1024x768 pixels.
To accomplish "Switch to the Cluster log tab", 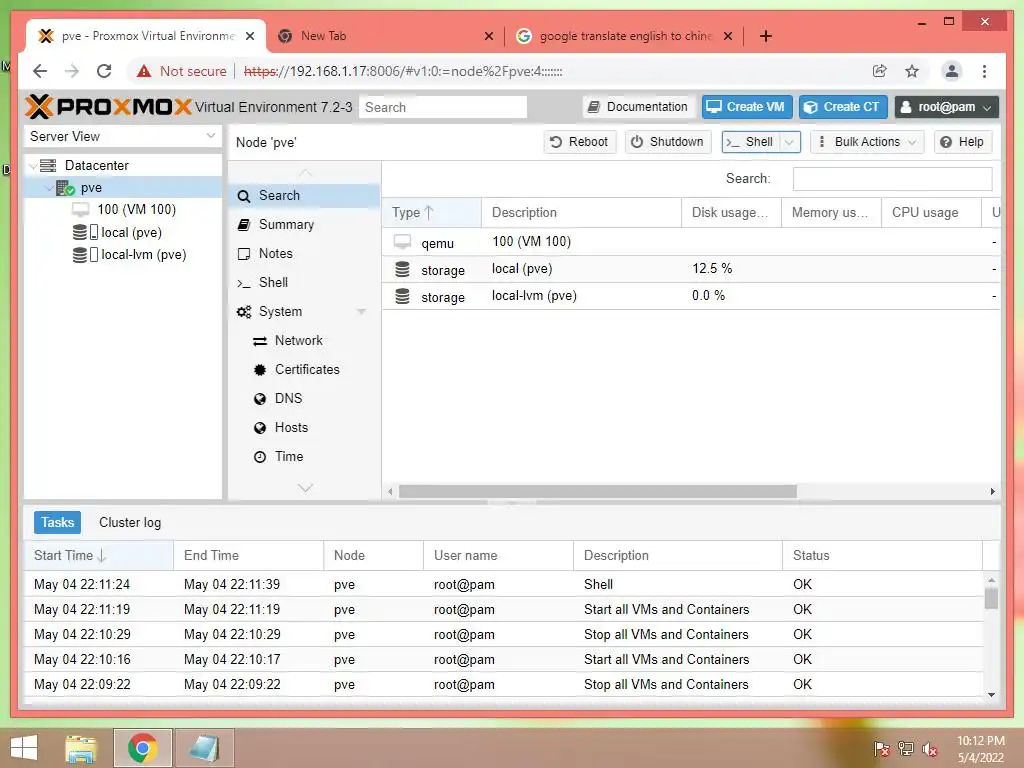I will click(x=130, y=522).
